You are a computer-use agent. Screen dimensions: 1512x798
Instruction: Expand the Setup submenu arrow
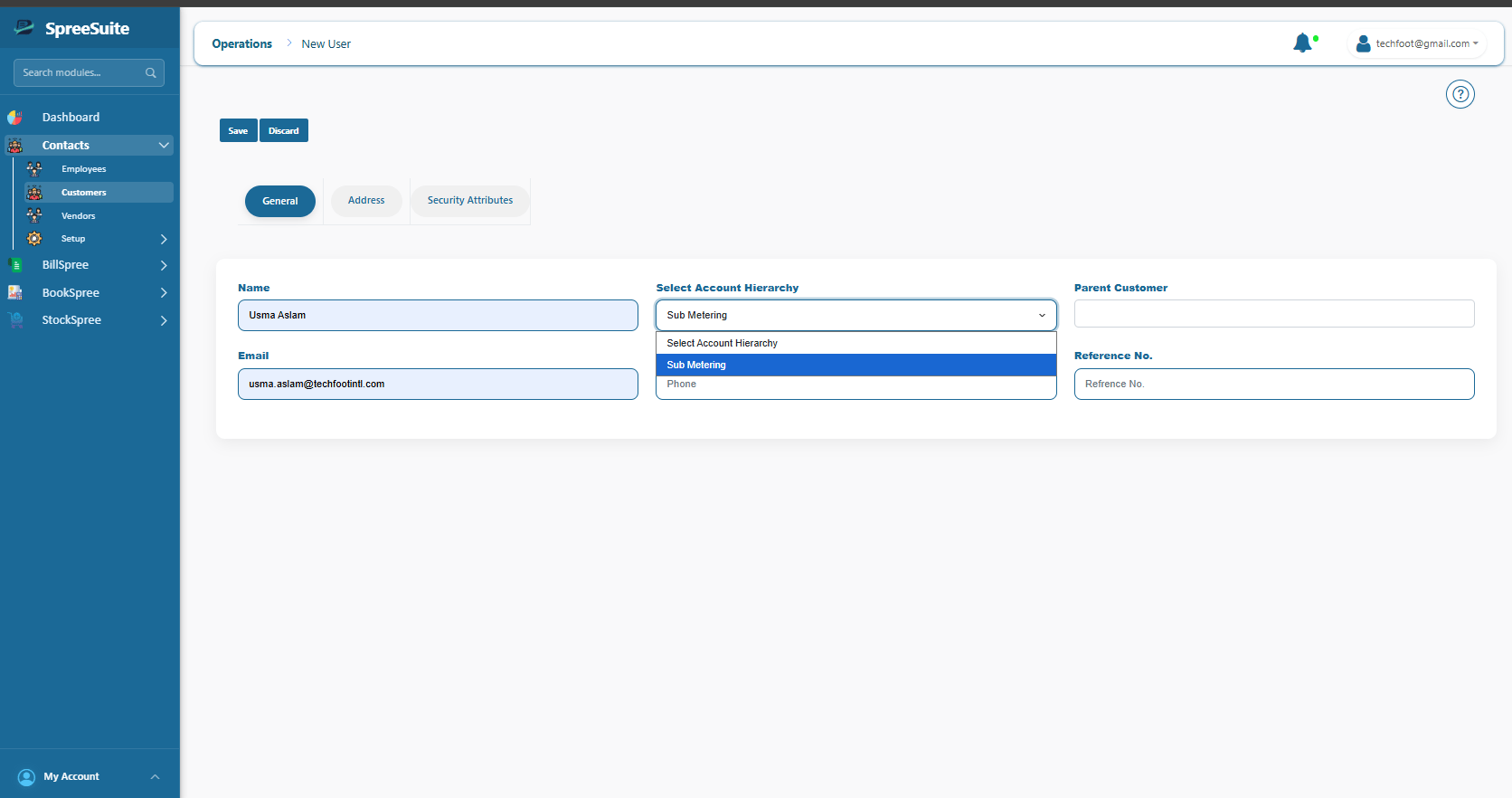[x=164, y=239]
